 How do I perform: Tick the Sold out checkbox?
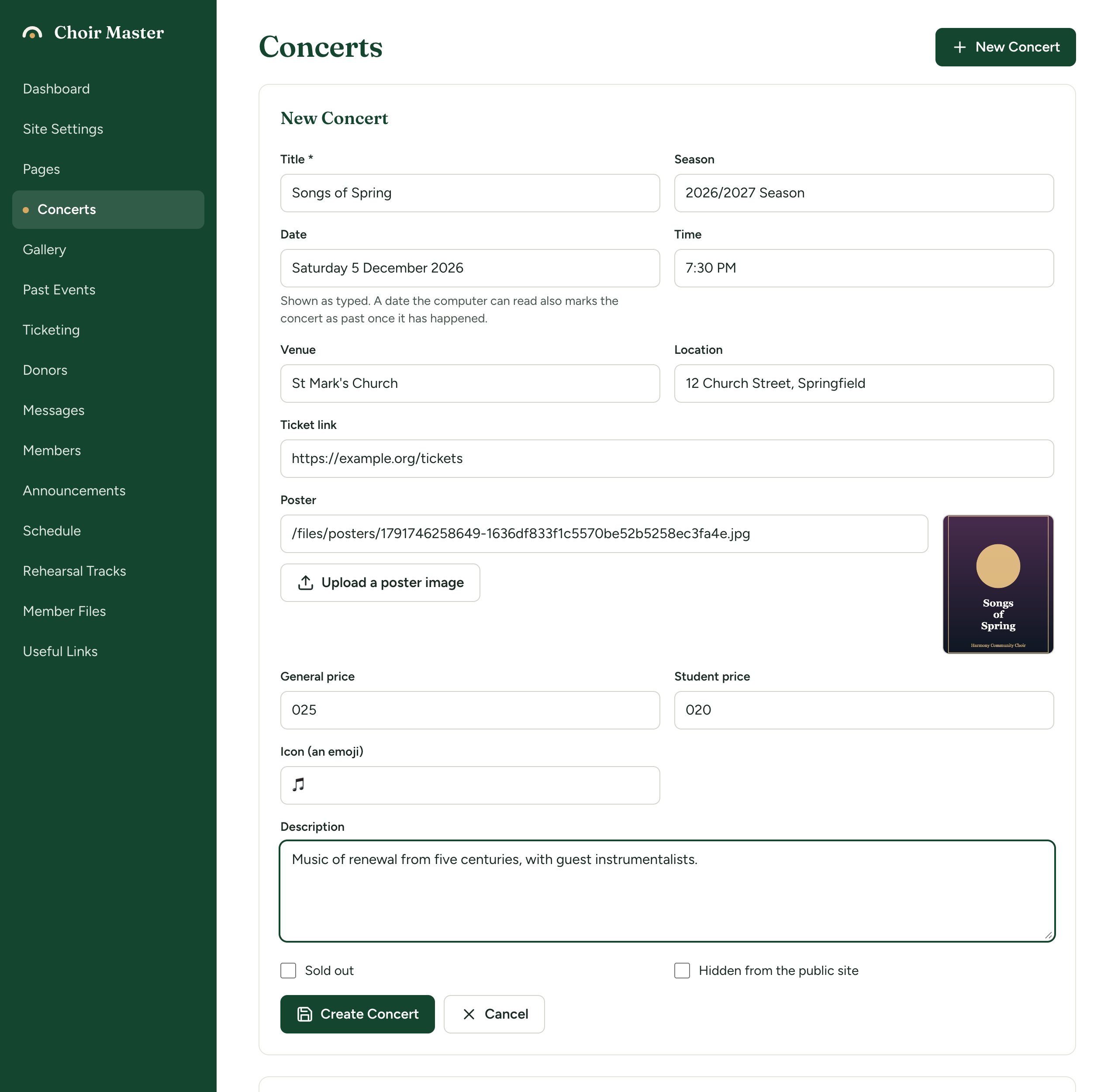288,971
